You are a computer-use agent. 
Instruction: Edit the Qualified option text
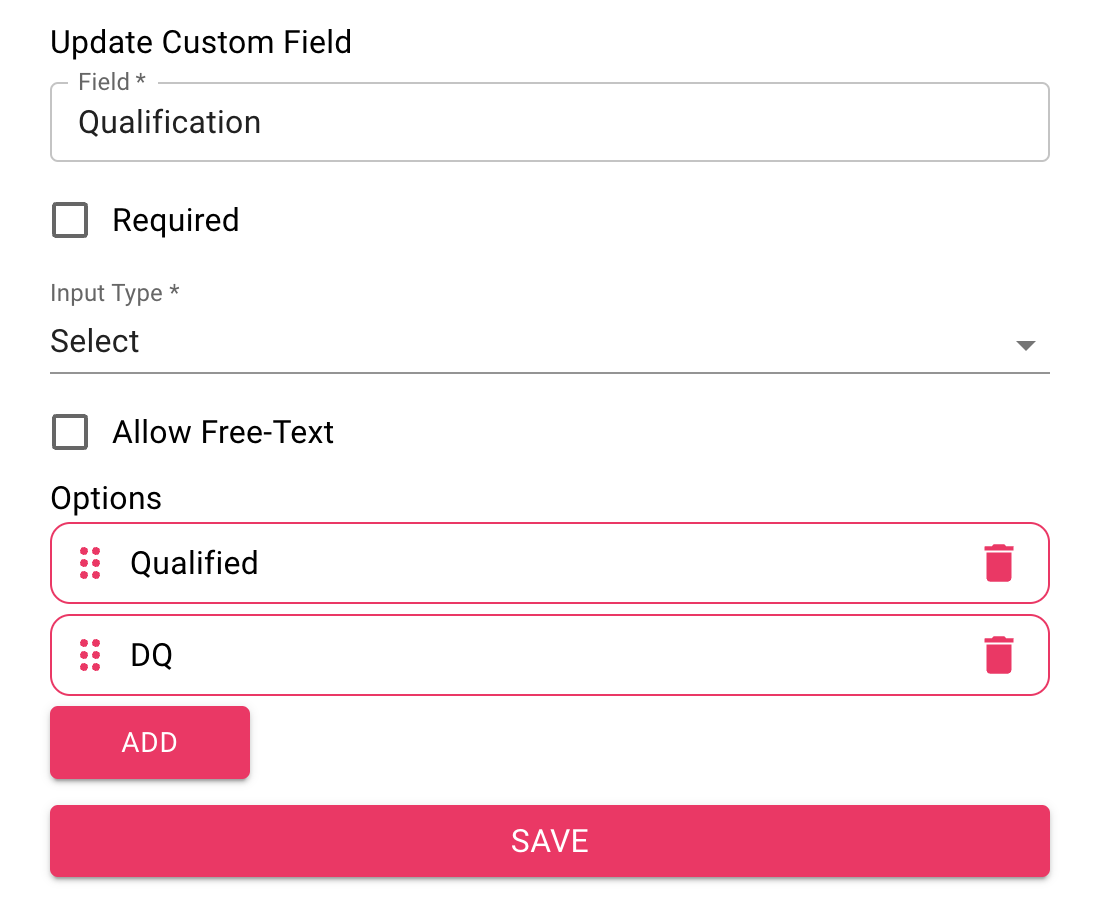pyautogui.click(x=194, y=563)
